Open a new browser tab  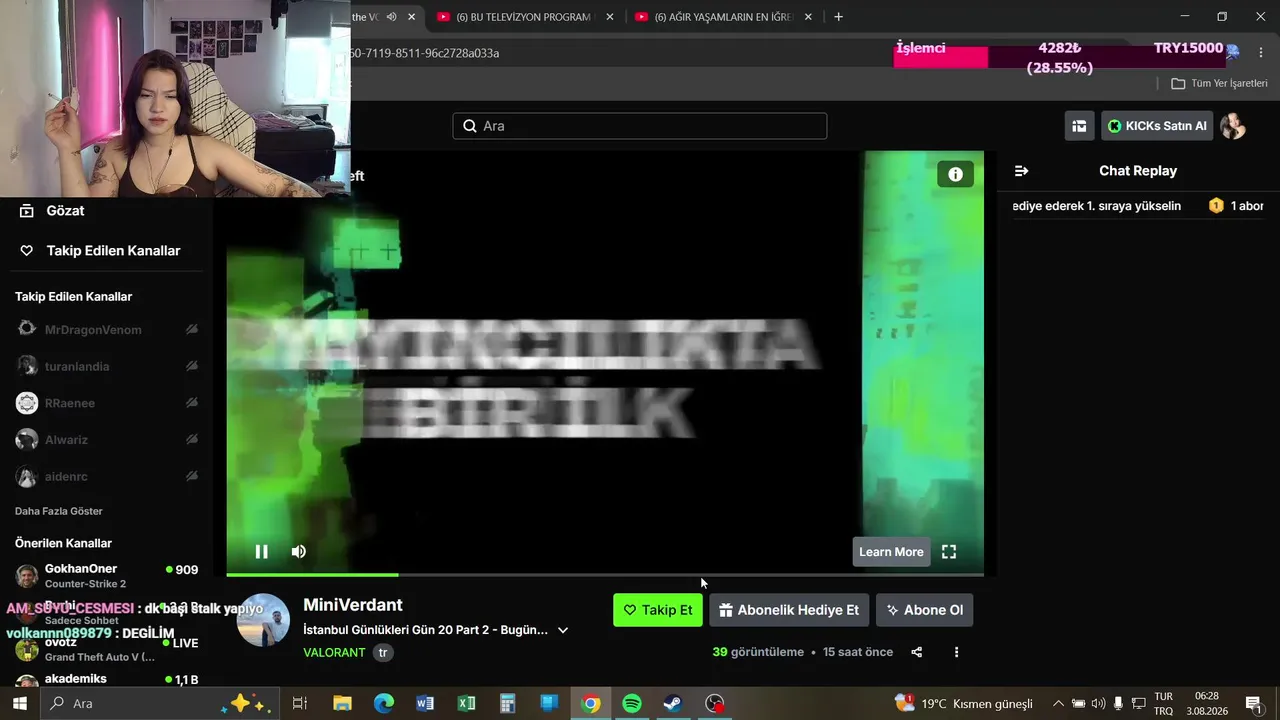click(x=838, y=17)
